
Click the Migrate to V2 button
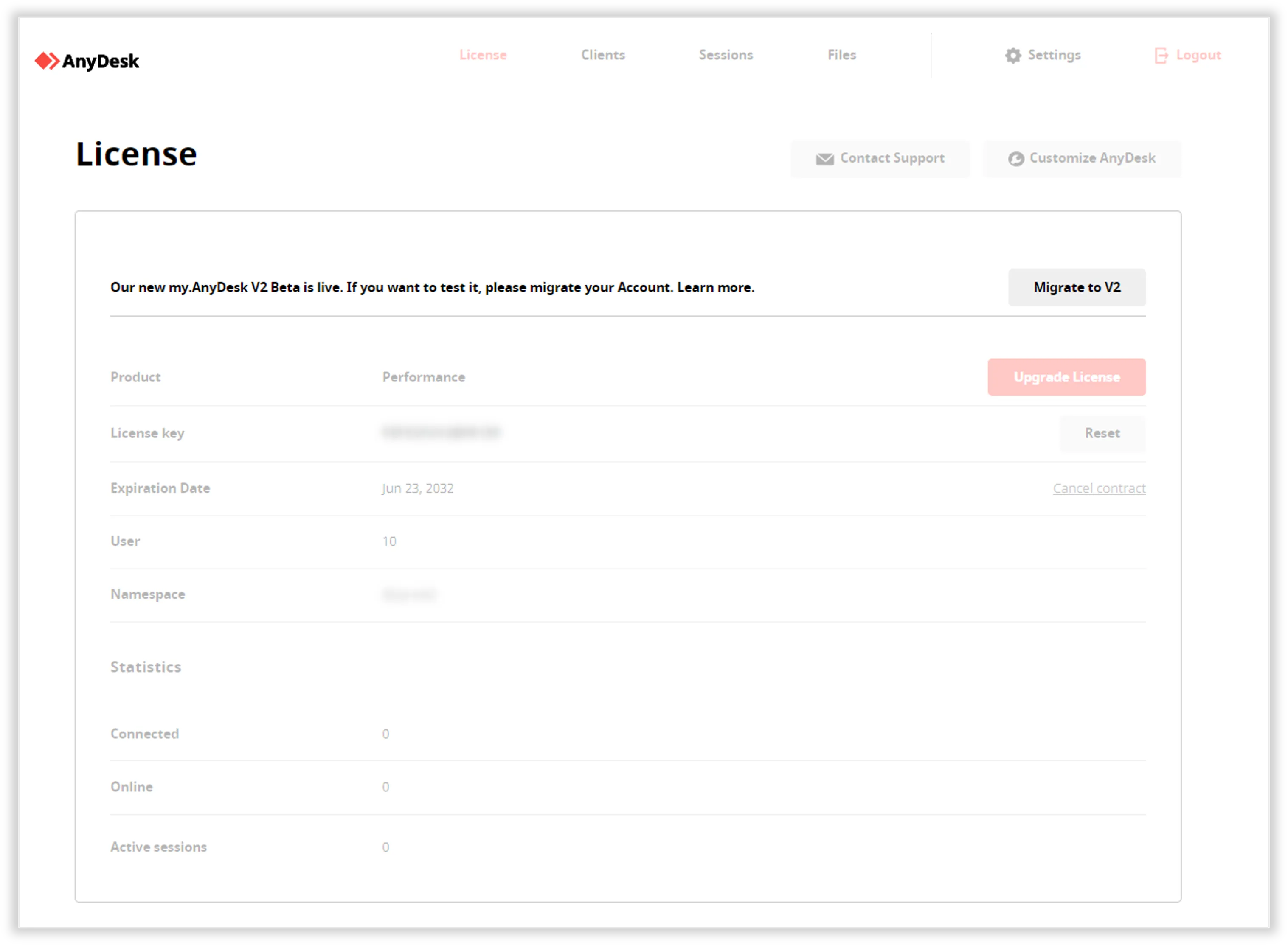coord(1077,287)
